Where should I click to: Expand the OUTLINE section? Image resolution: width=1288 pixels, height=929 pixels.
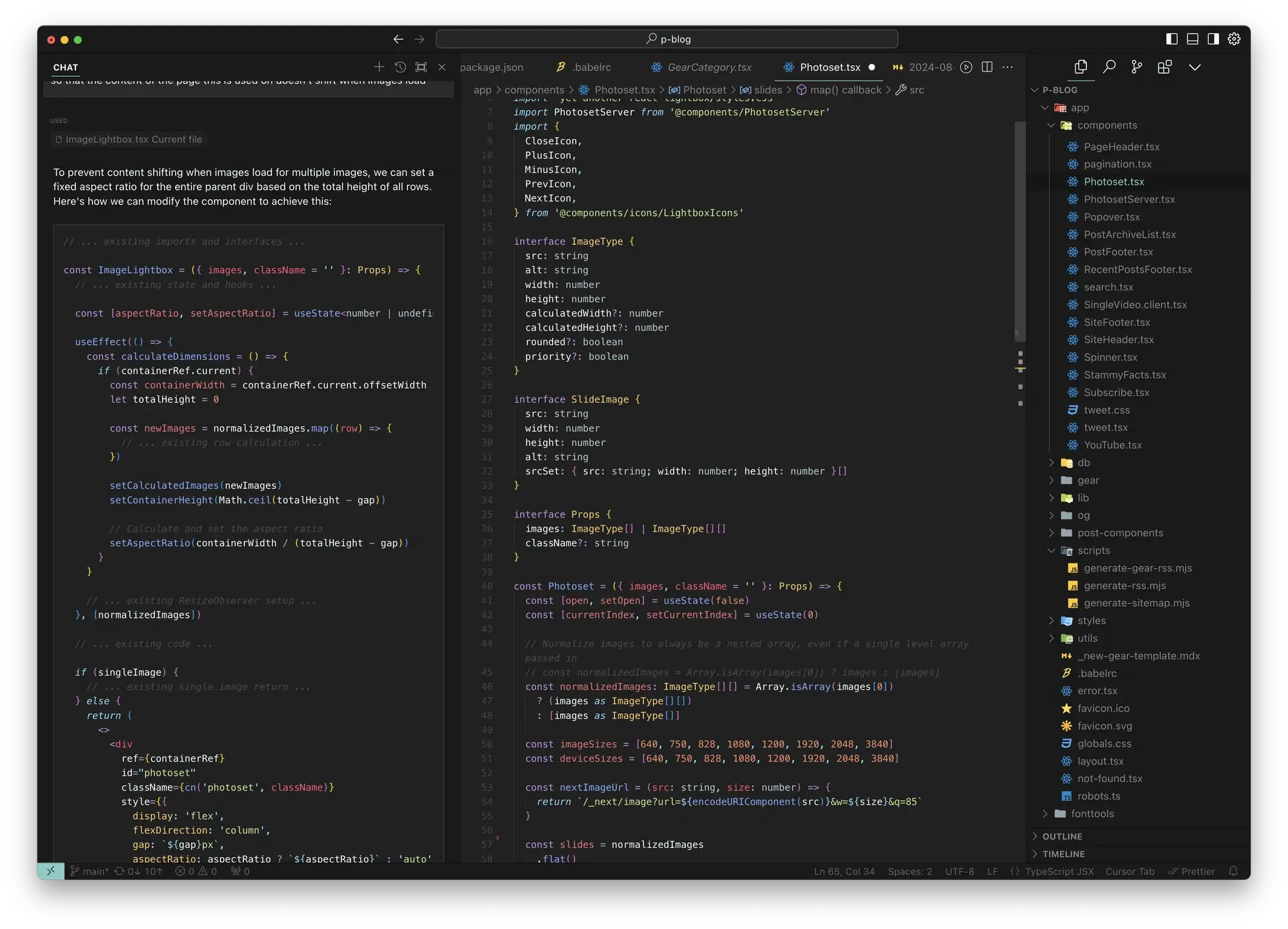point(1062,836)
